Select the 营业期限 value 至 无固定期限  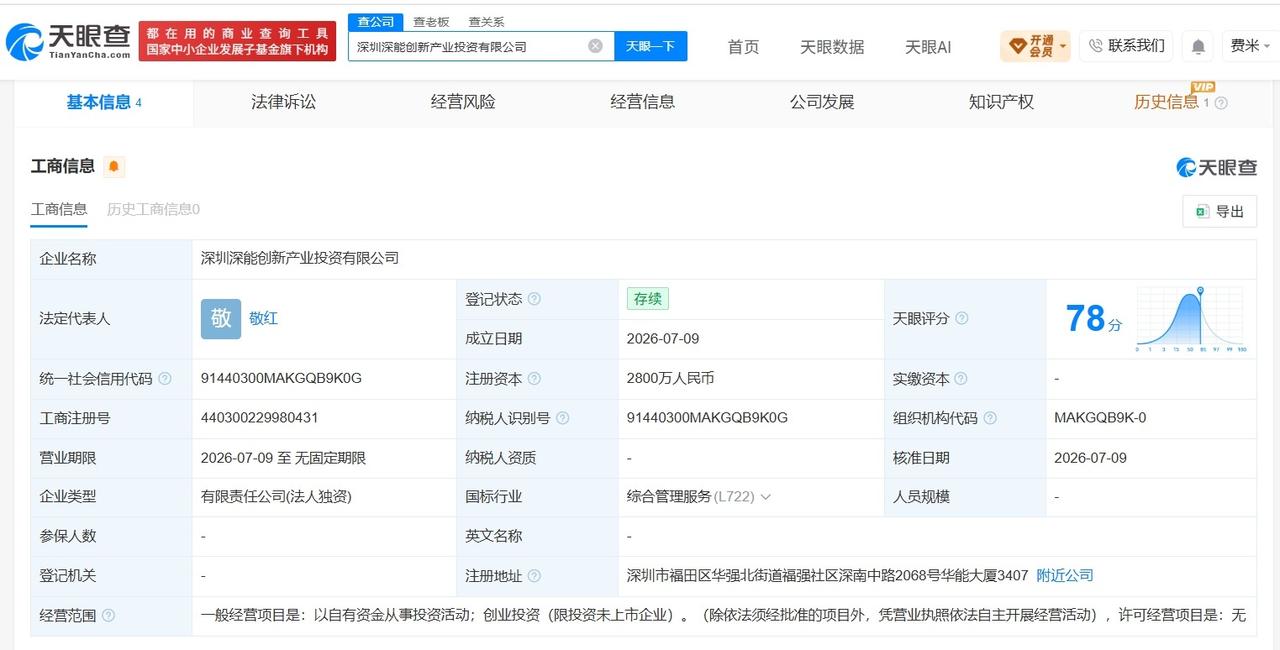point(283,458)
